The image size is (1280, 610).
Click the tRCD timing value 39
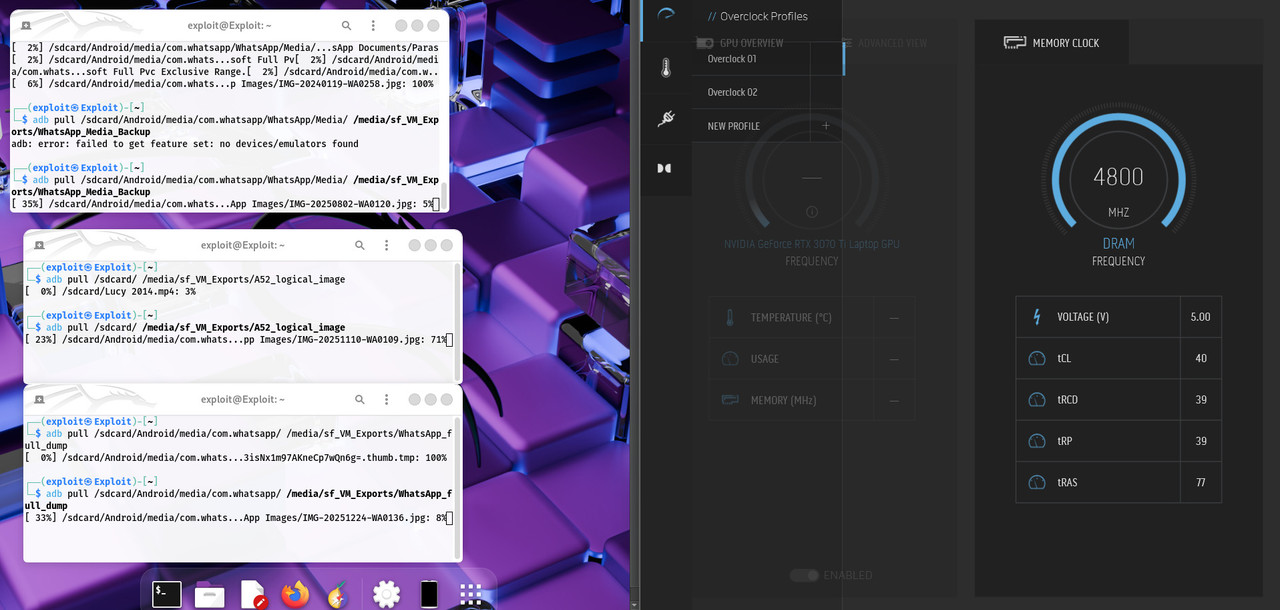click(x=1200, y=399)
